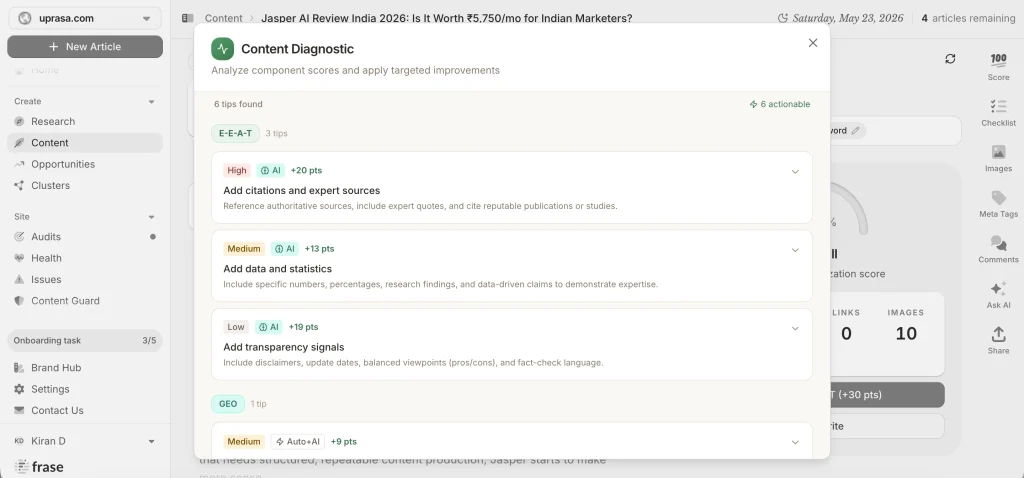Click the Content leaf icon

click(19, 143)
